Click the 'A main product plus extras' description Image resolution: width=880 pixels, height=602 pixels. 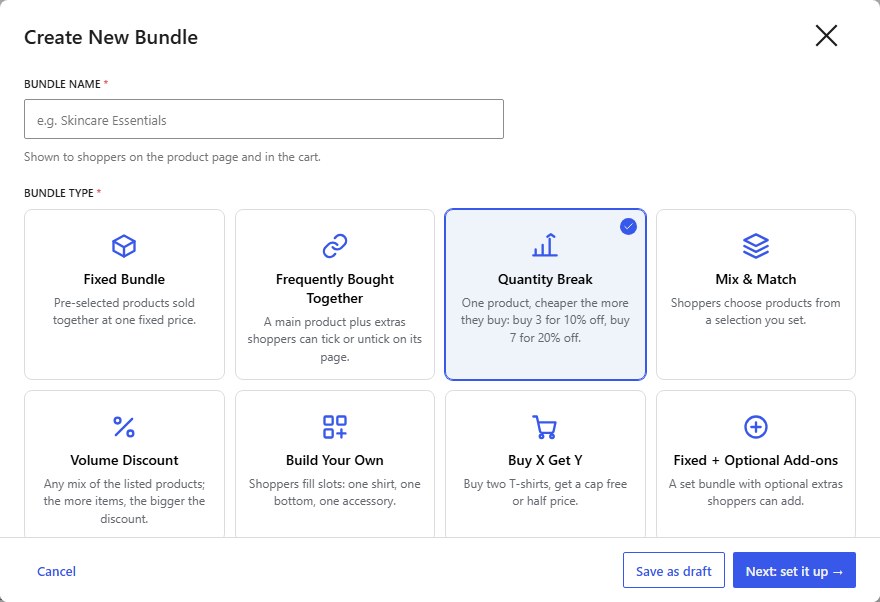pyautogui.click(x=334, y=339)
